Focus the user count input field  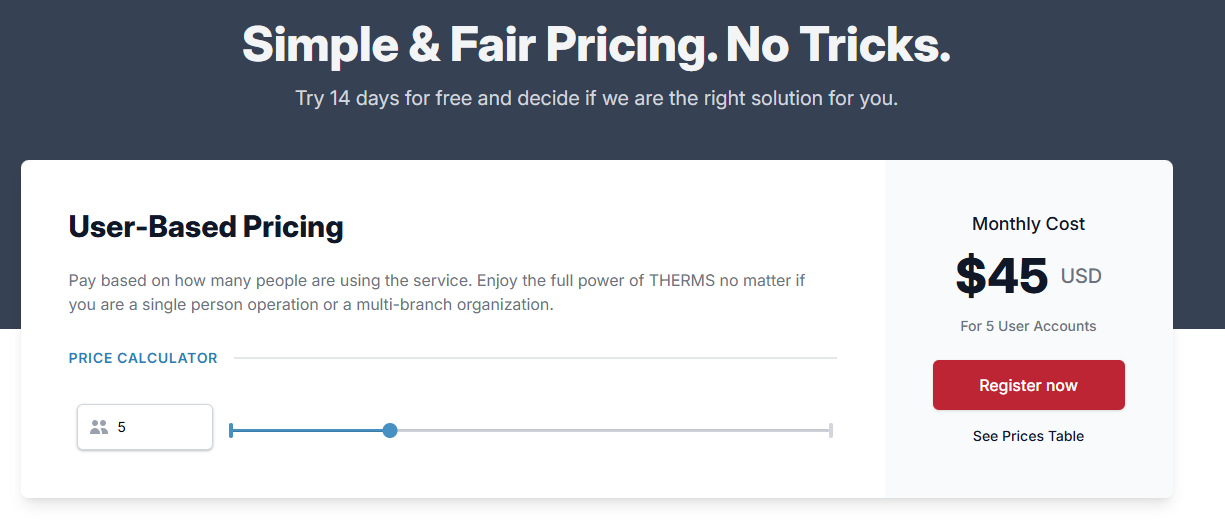[160, 427]
